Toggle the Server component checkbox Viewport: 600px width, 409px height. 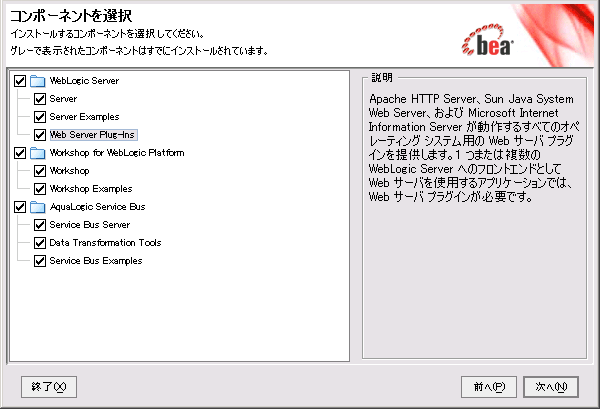coord(40,99)
